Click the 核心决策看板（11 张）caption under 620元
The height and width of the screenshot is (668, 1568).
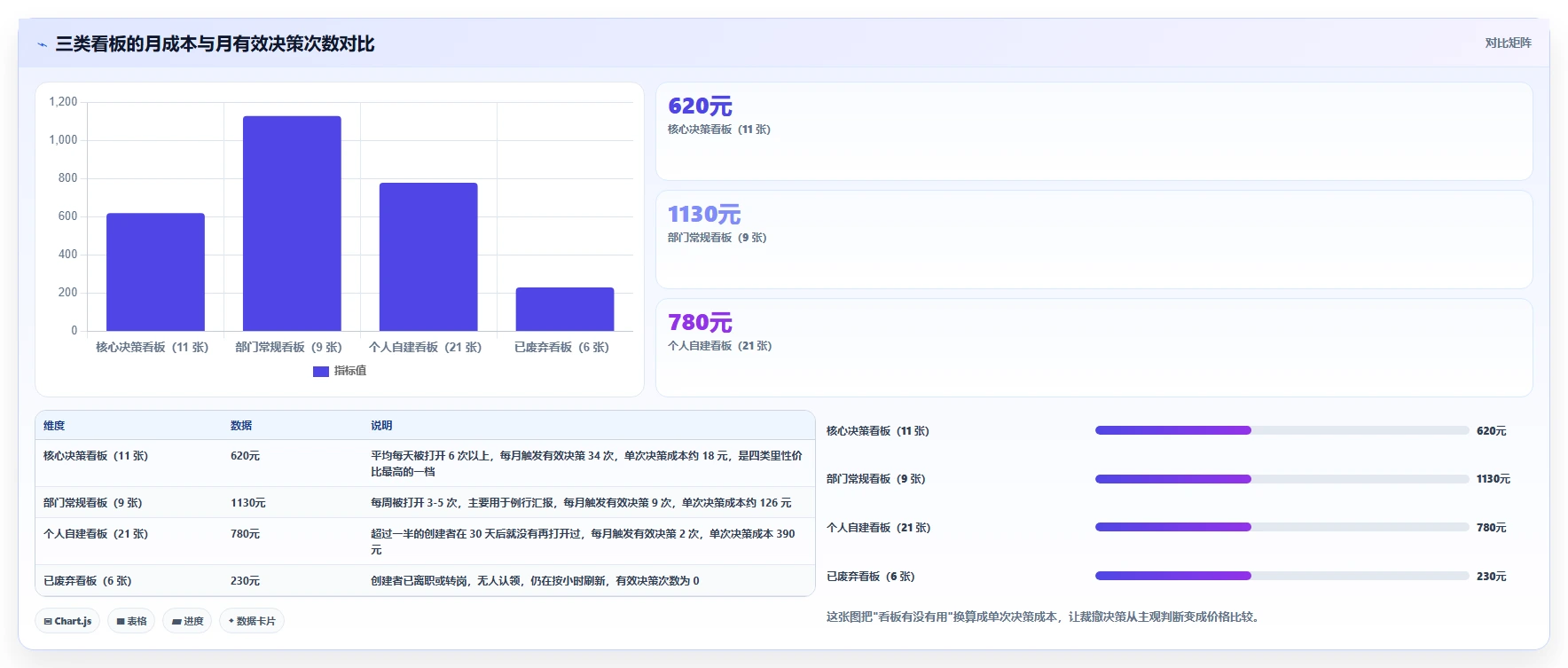(x=719, y=130)
